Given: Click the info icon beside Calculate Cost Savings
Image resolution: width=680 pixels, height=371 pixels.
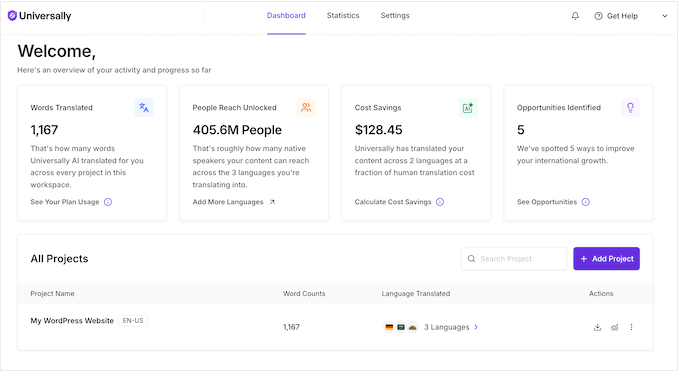Looking at the screenshot, I should tap(440, 202).
